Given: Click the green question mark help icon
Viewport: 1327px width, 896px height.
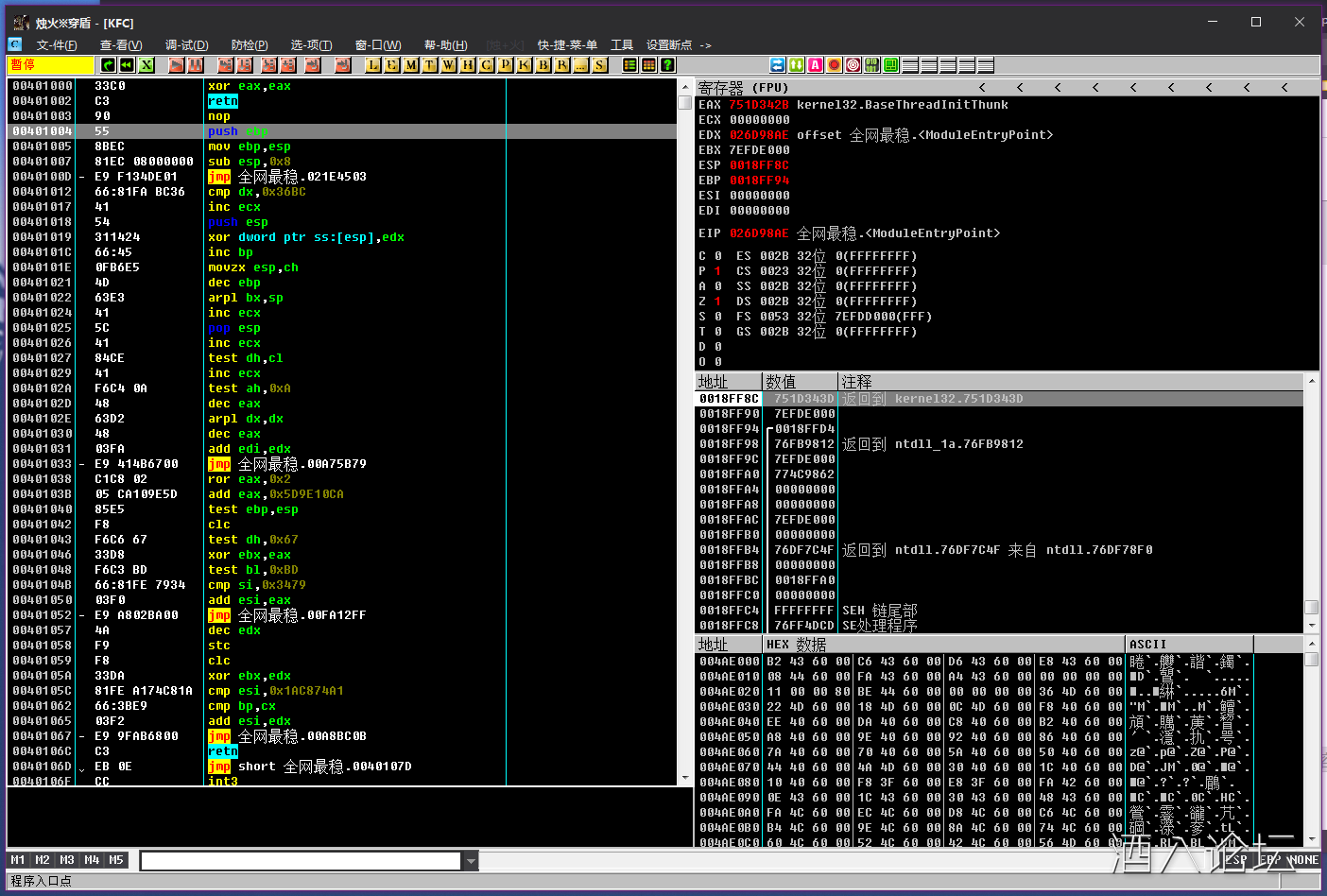Looking at the screenshot, I should (x=668, y=65).
